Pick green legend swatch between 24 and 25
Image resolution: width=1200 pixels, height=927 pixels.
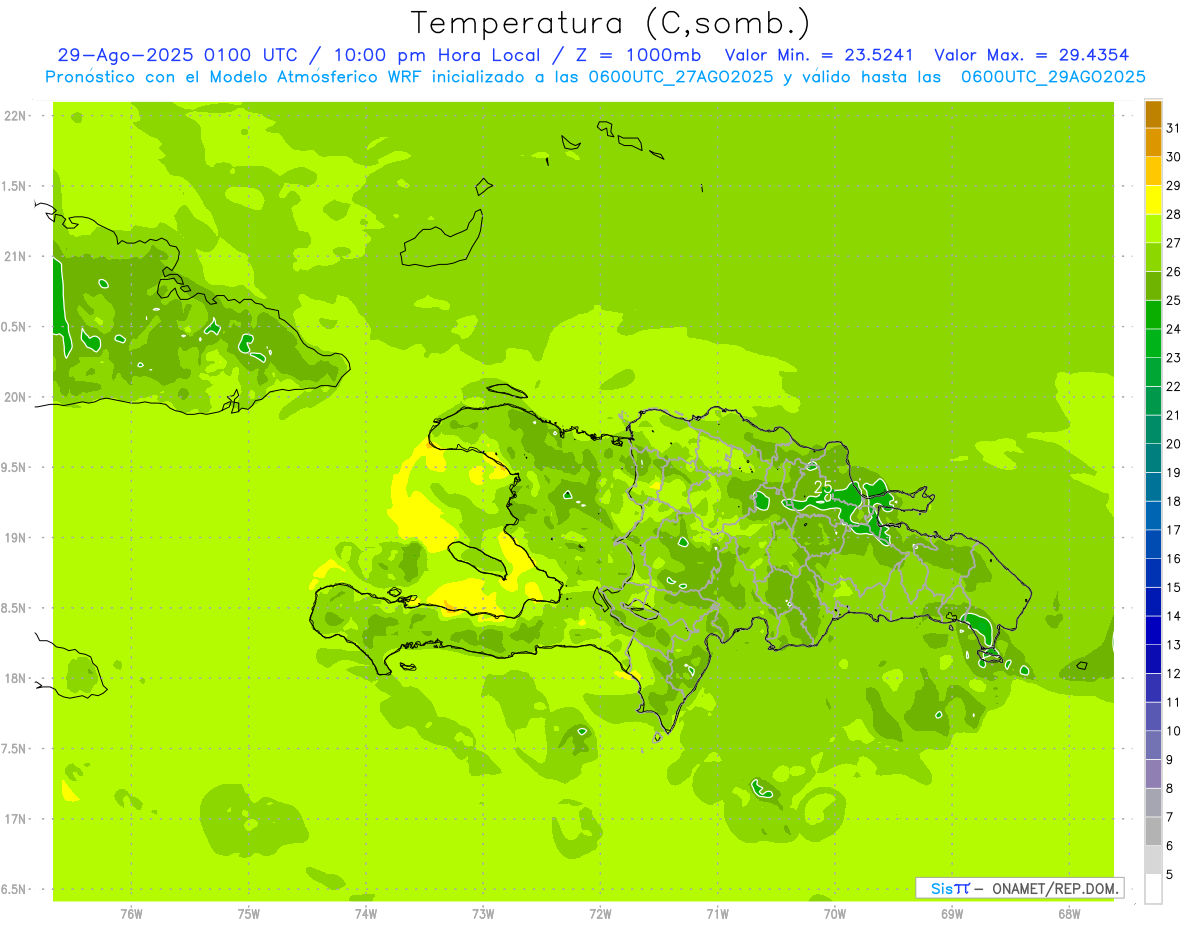point(1153,315)
